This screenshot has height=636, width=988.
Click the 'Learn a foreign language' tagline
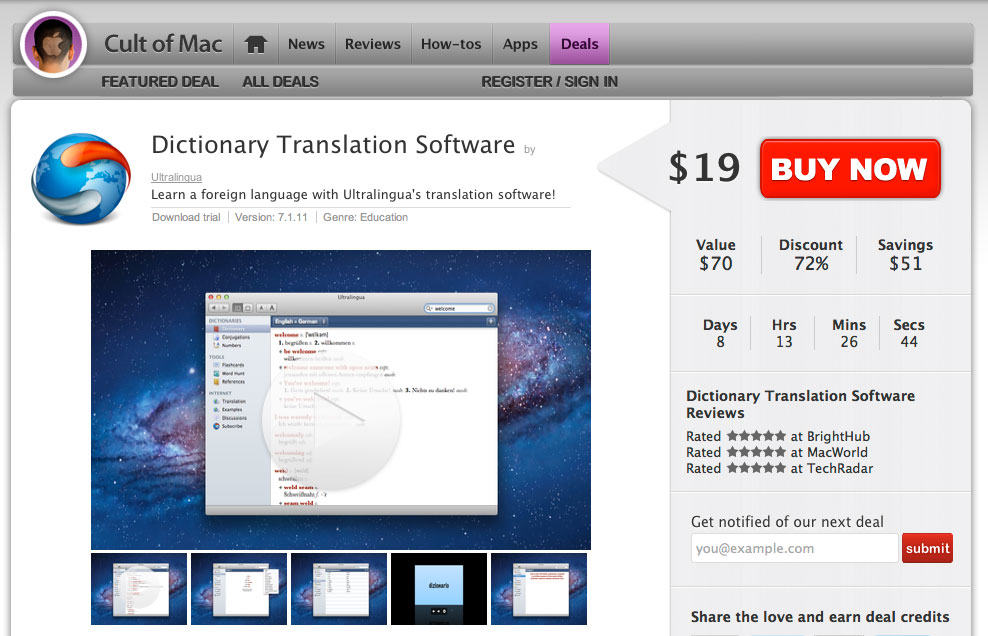point(353,195)
